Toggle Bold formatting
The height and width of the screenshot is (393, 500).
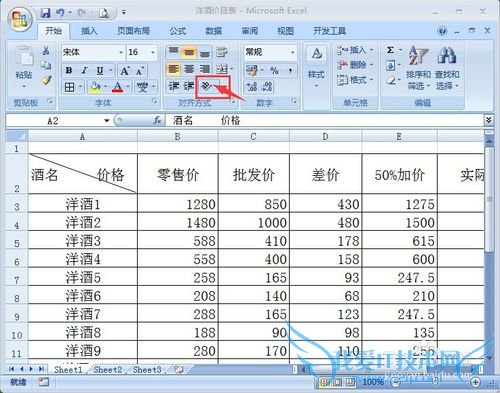coord(69,70)
